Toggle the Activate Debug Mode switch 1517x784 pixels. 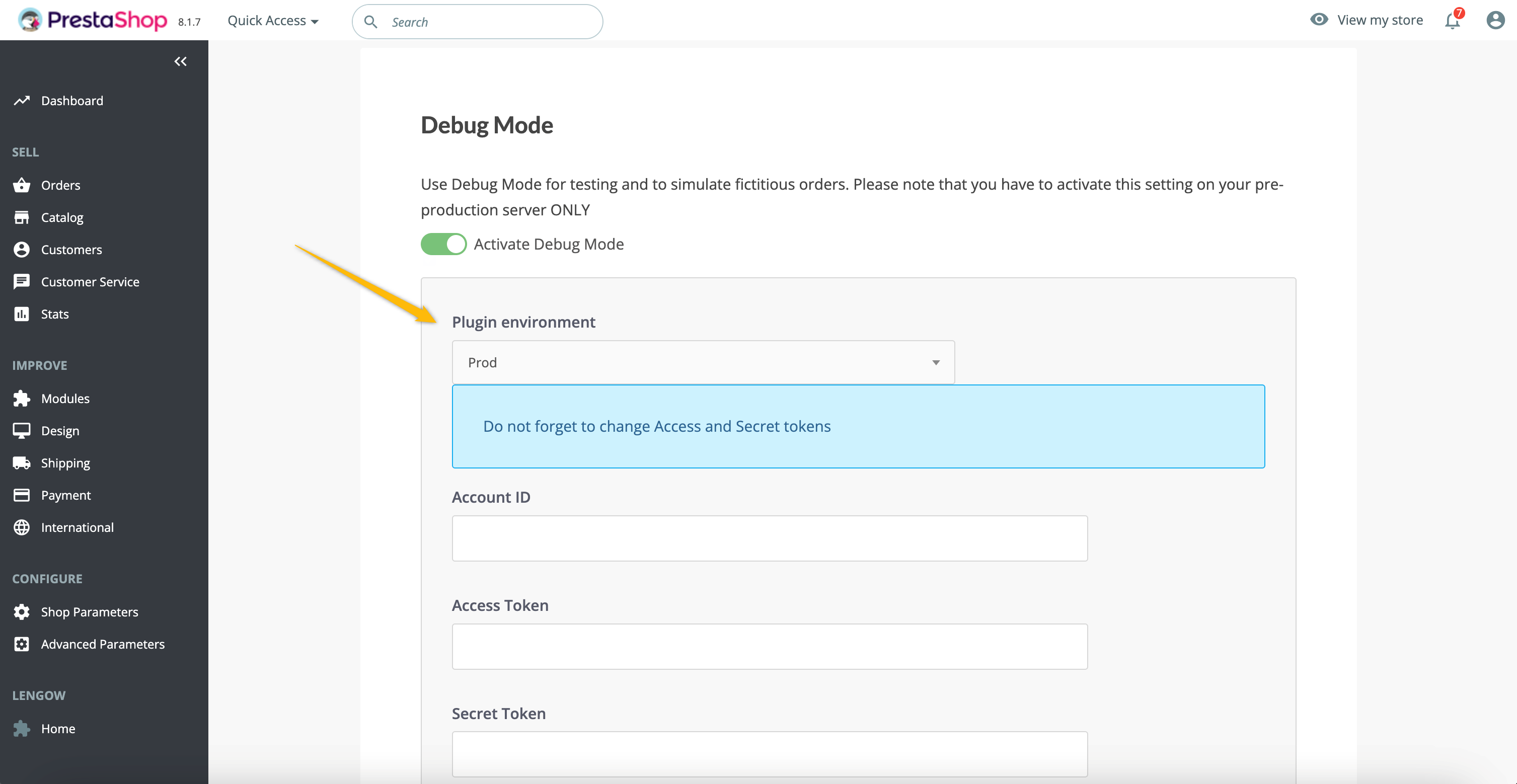(443, 244)
